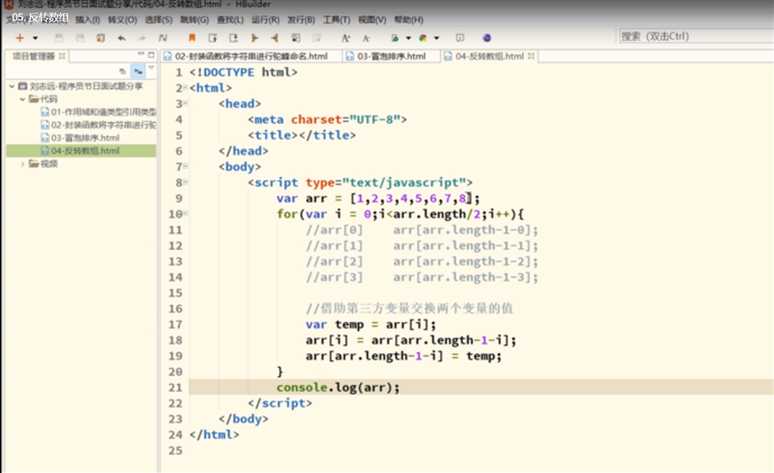The height and width of the screenshot is (473, 774).
Task: Open 03-冒泡排序.html in project tree
Action: click(x=80, y=137)
